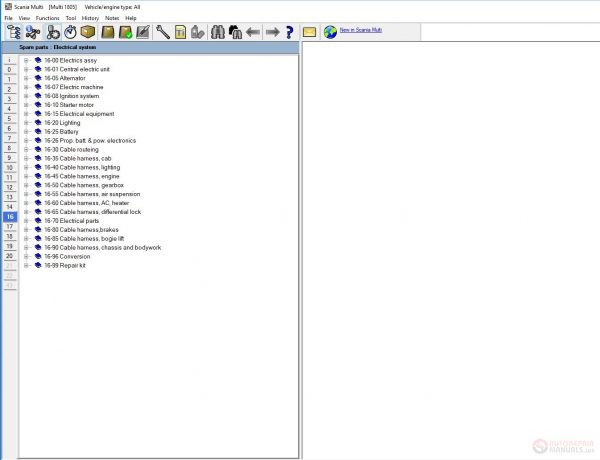Click the info network diagram icon
This screenshot has height=460, width=600.
33,32
